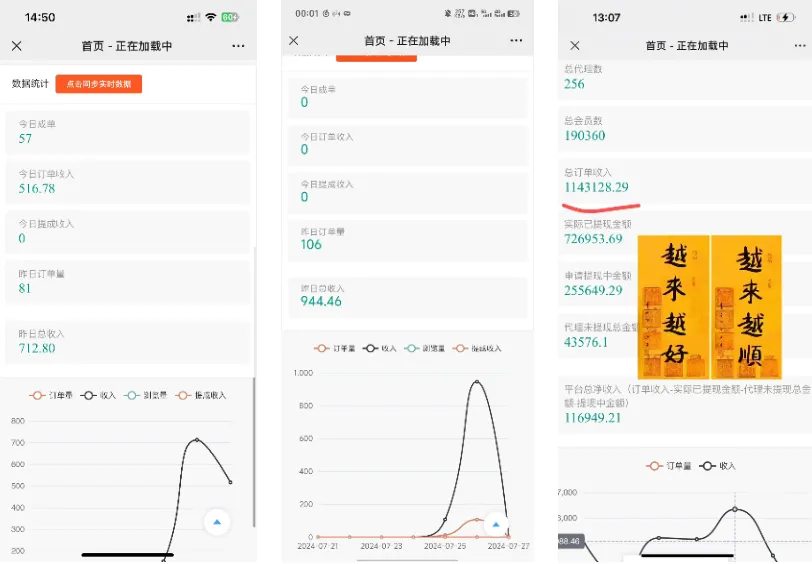The image size is (812, 564).
Task: Open the three-dot menu in the 00:01 screenshot
Action: pyautogui.click(x=516, y=41)
